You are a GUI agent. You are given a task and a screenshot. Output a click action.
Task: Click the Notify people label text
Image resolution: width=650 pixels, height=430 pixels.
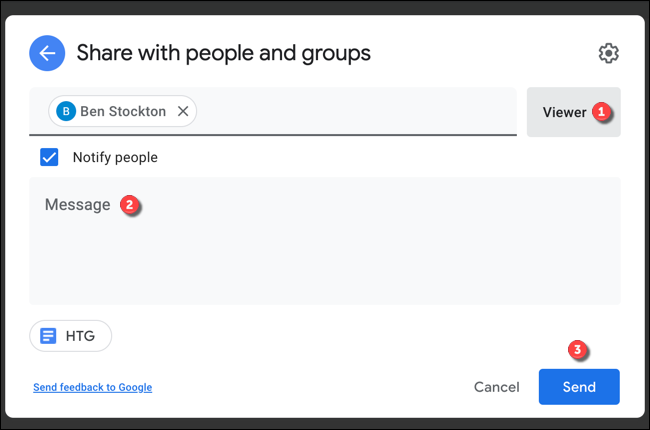(x=115, y=157)
